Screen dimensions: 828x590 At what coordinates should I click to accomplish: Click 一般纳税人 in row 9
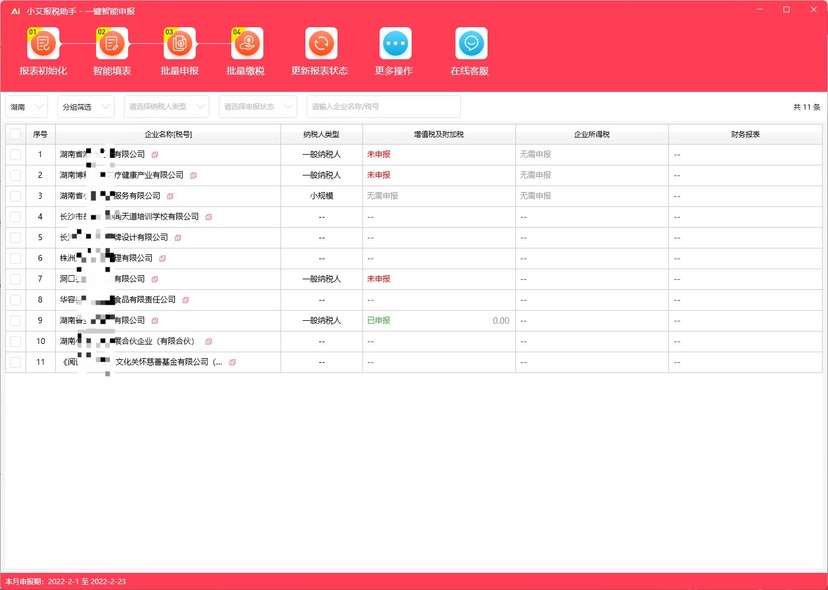tap(322, 321)
